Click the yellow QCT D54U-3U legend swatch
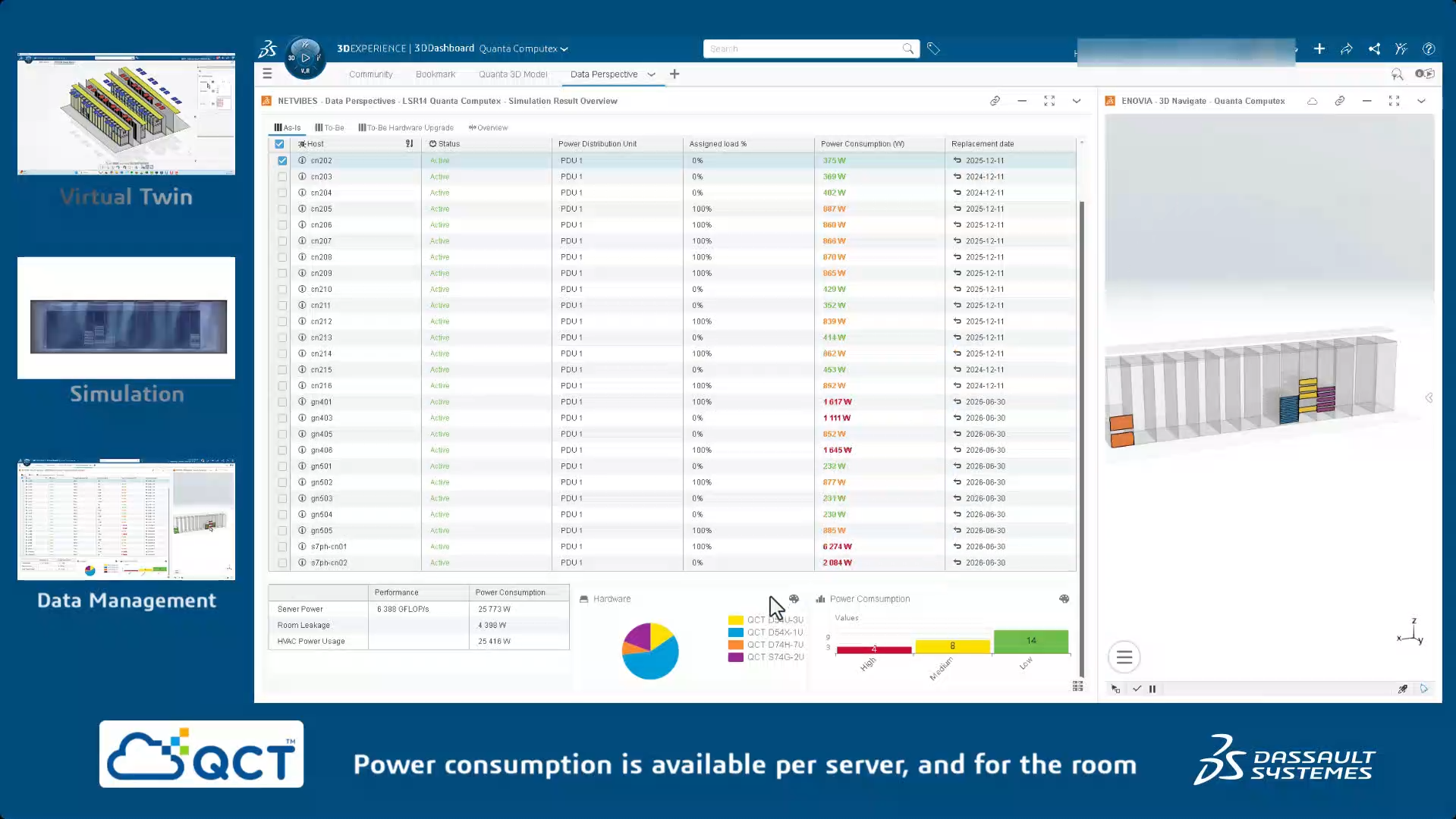This screenshot has height=819, width=1456. (734, 620)
